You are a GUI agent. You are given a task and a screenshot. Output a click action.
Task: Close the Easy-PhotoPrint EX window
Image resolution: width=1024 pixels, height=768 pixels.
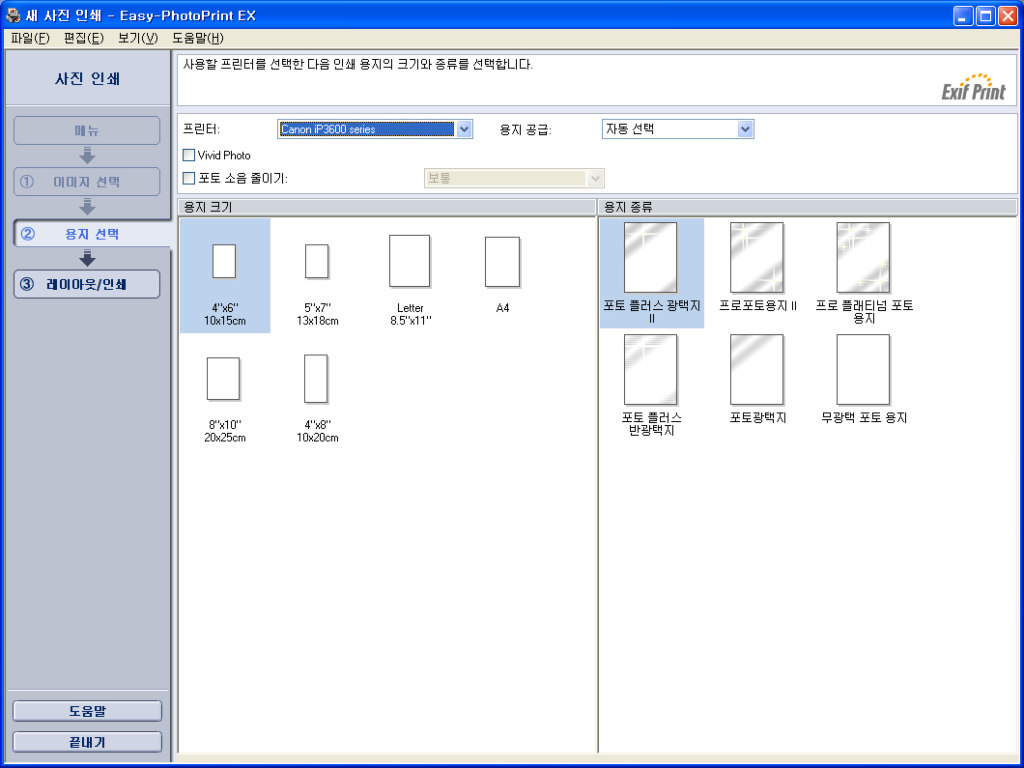[x=1008, y=16]
